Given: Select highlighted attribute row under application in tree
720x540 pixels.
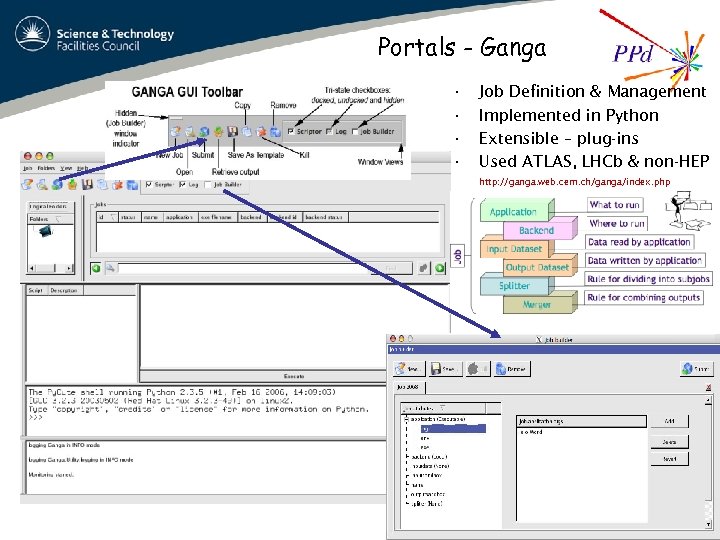Looking at the screenshot, I should [x=453, y=429].
